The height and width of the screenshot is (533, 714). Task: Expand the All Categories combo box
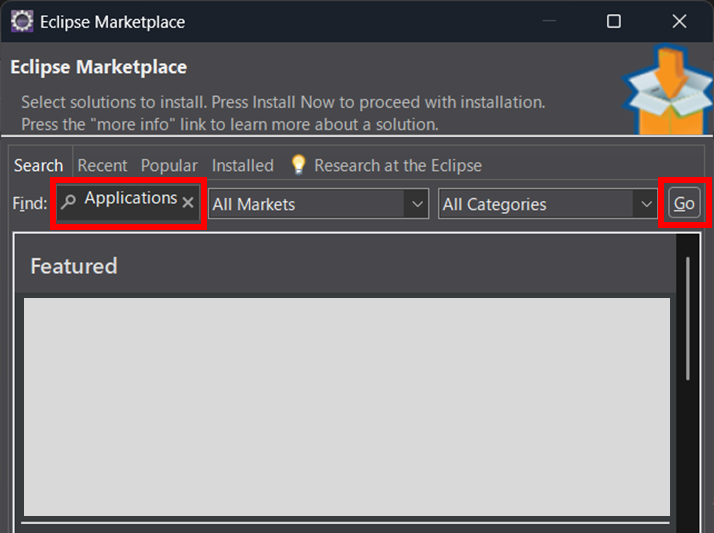point(536,204)
